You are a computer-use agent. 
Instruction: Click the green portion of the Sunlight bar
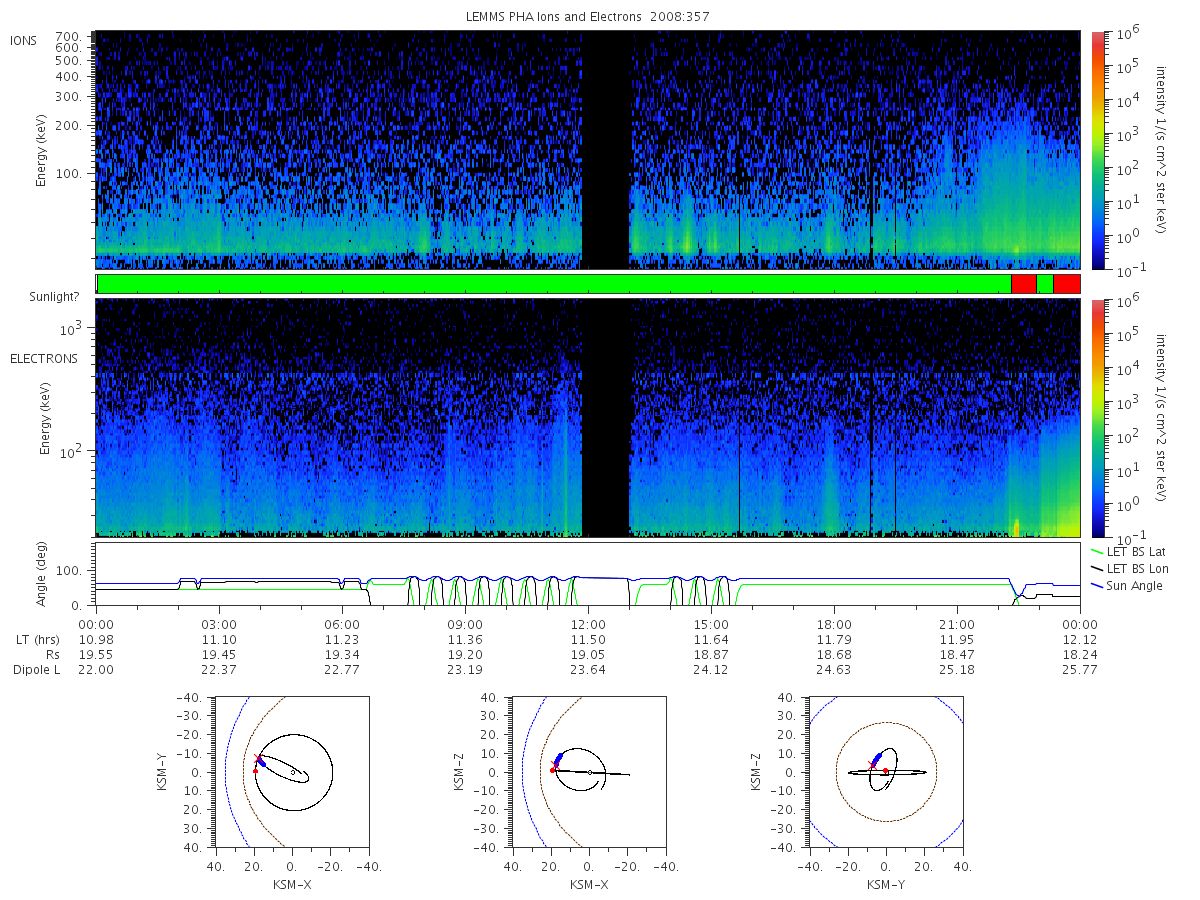coord(554,284)
